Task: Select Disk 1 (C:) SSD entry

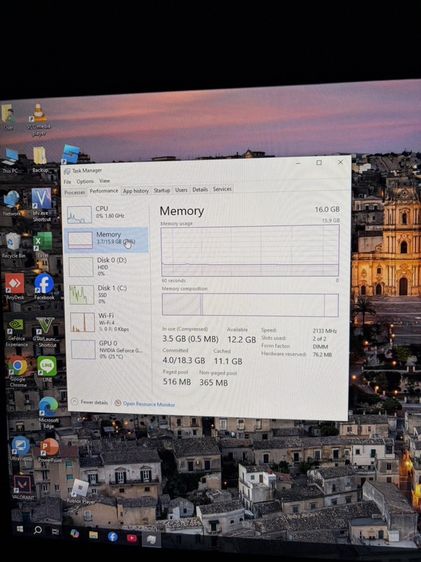Action: click(107, 294)
